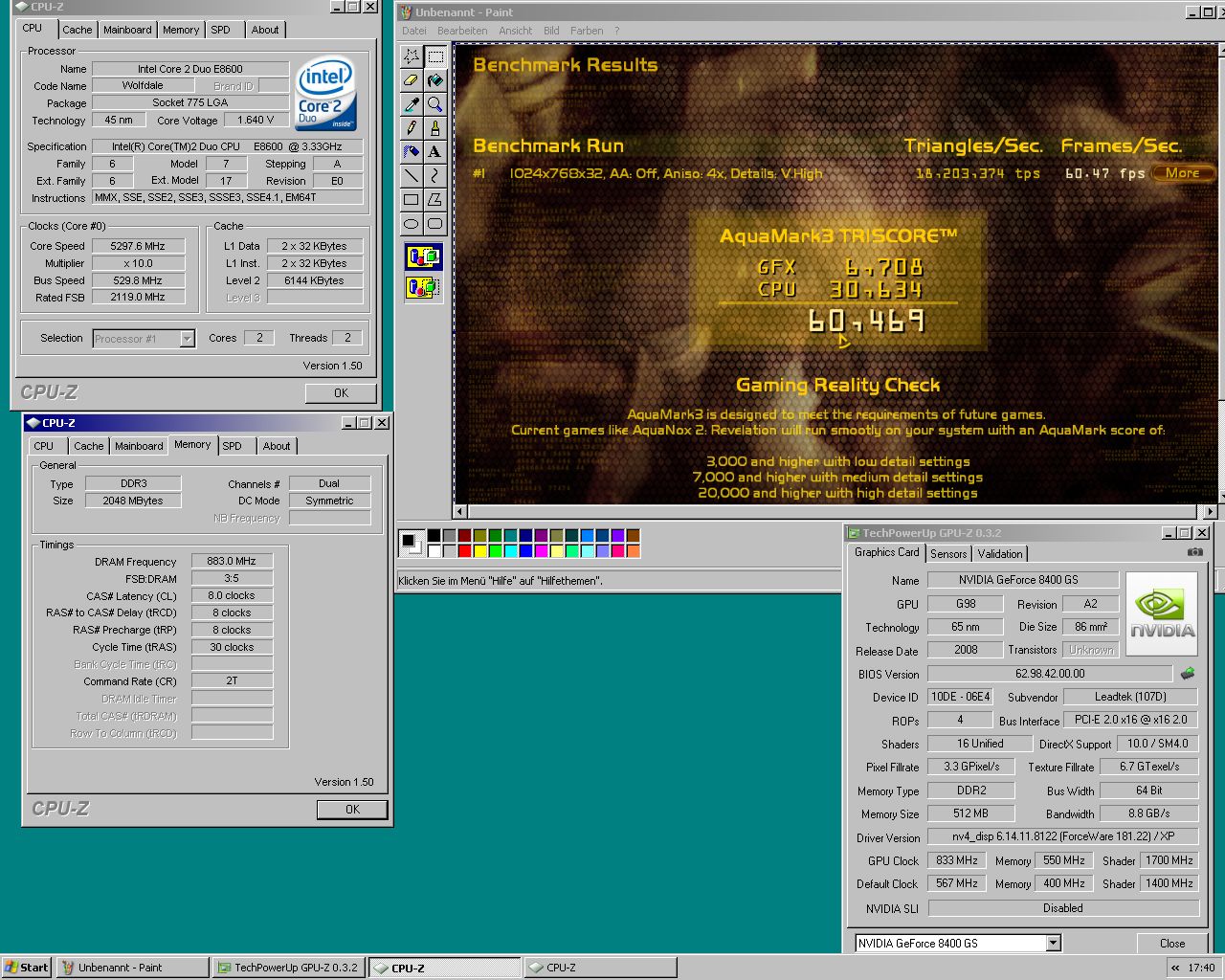Open About tab in the CPU-Z memory timings window
Viewport: 1225px width, 980px height.
277,446
